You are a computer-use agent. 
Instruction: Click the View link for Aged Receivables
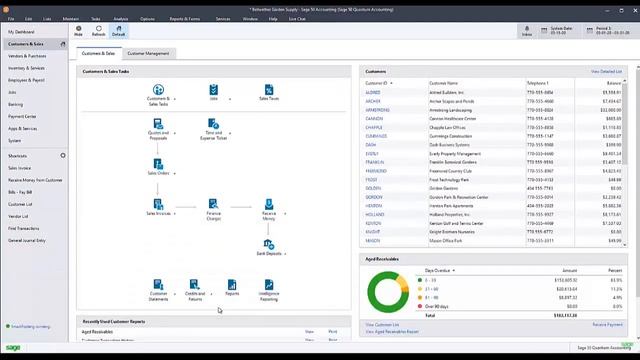[x=309, y=332]
